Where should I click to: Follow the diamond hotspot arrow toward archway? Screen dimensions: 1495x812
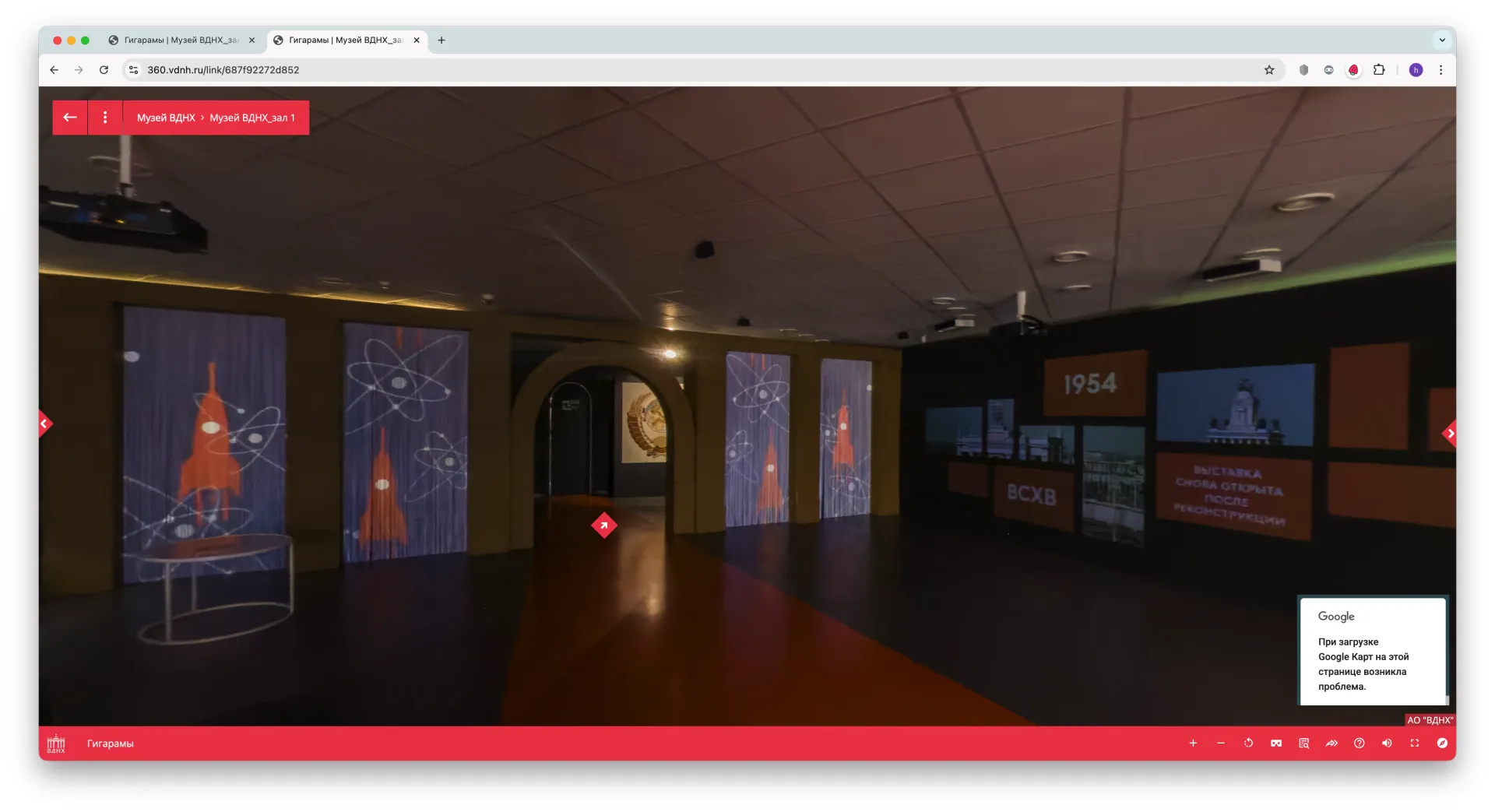click(x=603, y=526)
